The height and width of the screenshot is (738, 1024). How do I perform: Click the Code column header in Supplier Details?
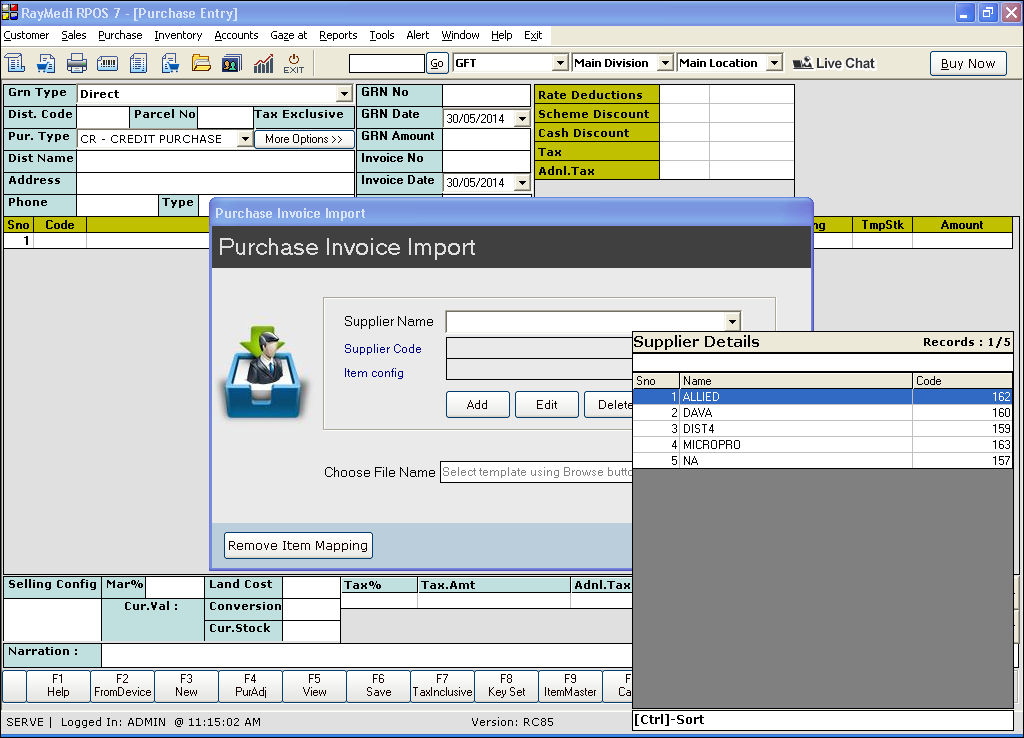(x=962, y=381)
